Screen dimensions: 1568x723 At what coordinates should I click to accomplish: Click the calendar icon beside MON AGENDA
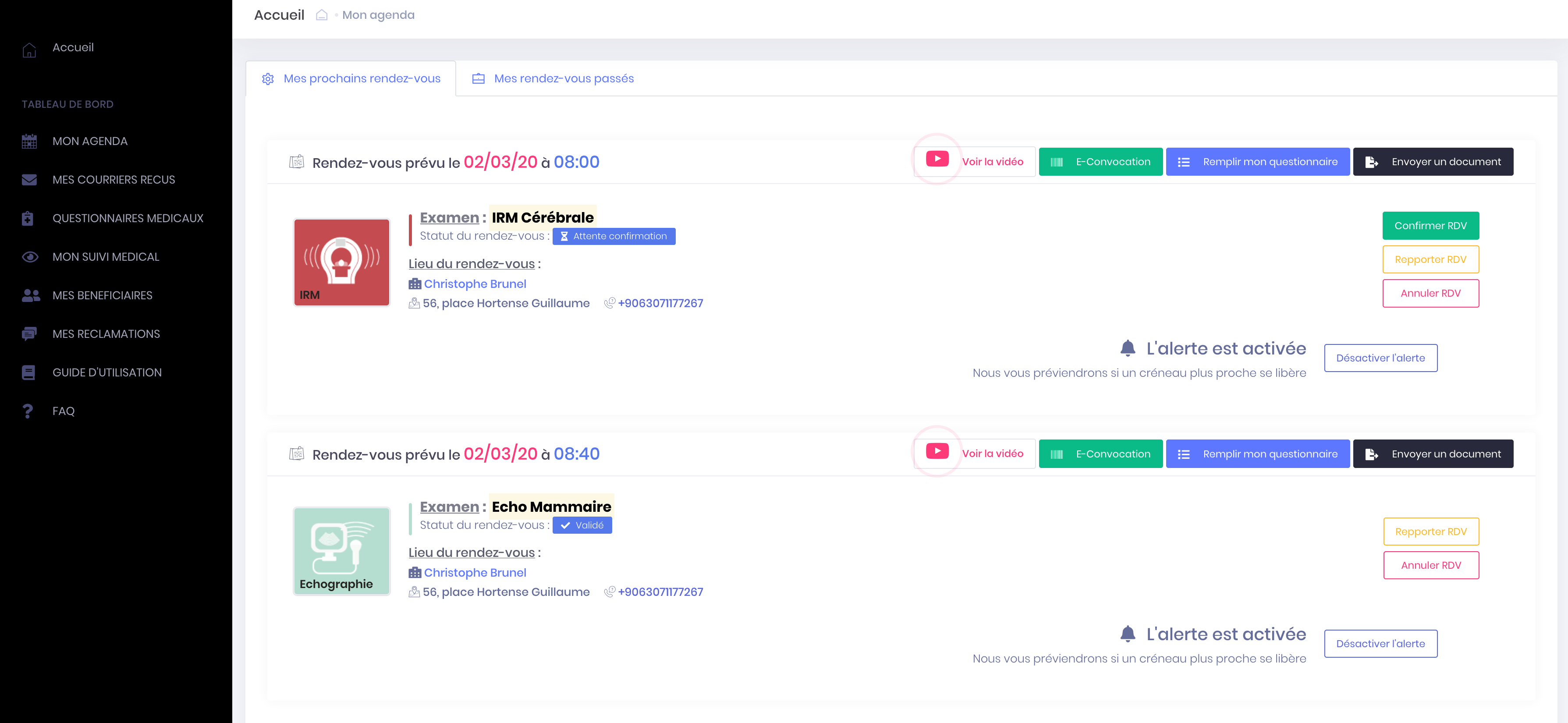pyautogui.click(x=29, y=141)
